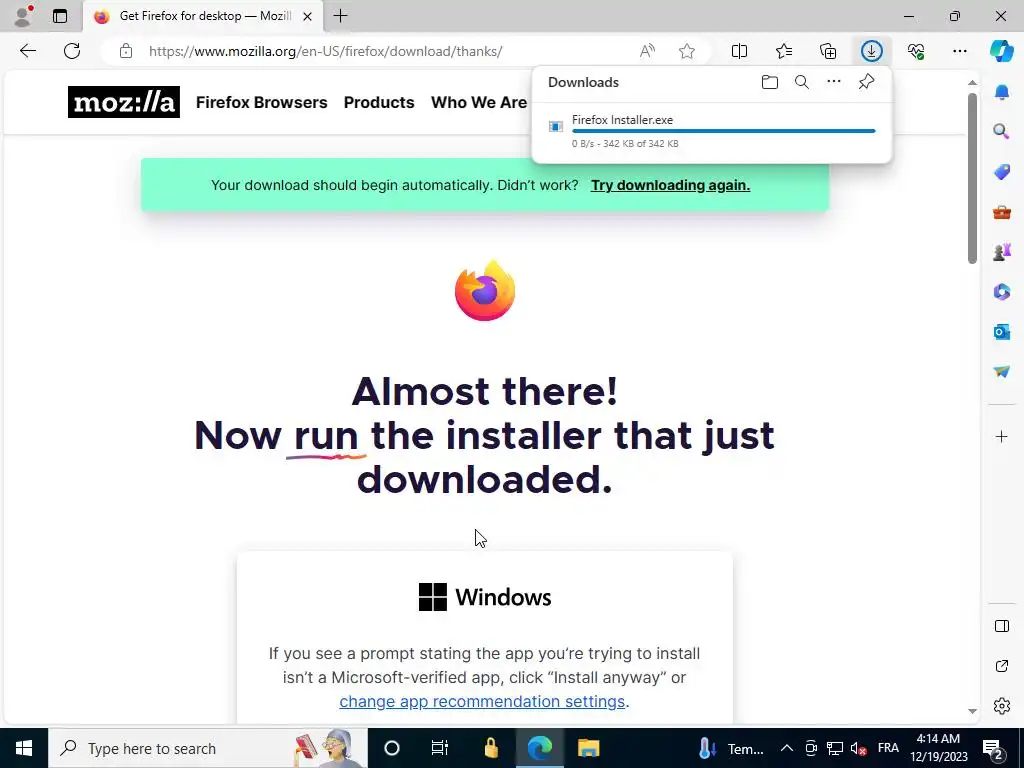Click the browser back arrow
The height and width of the screenshot is (768, 1024).
tap(27, 51)
